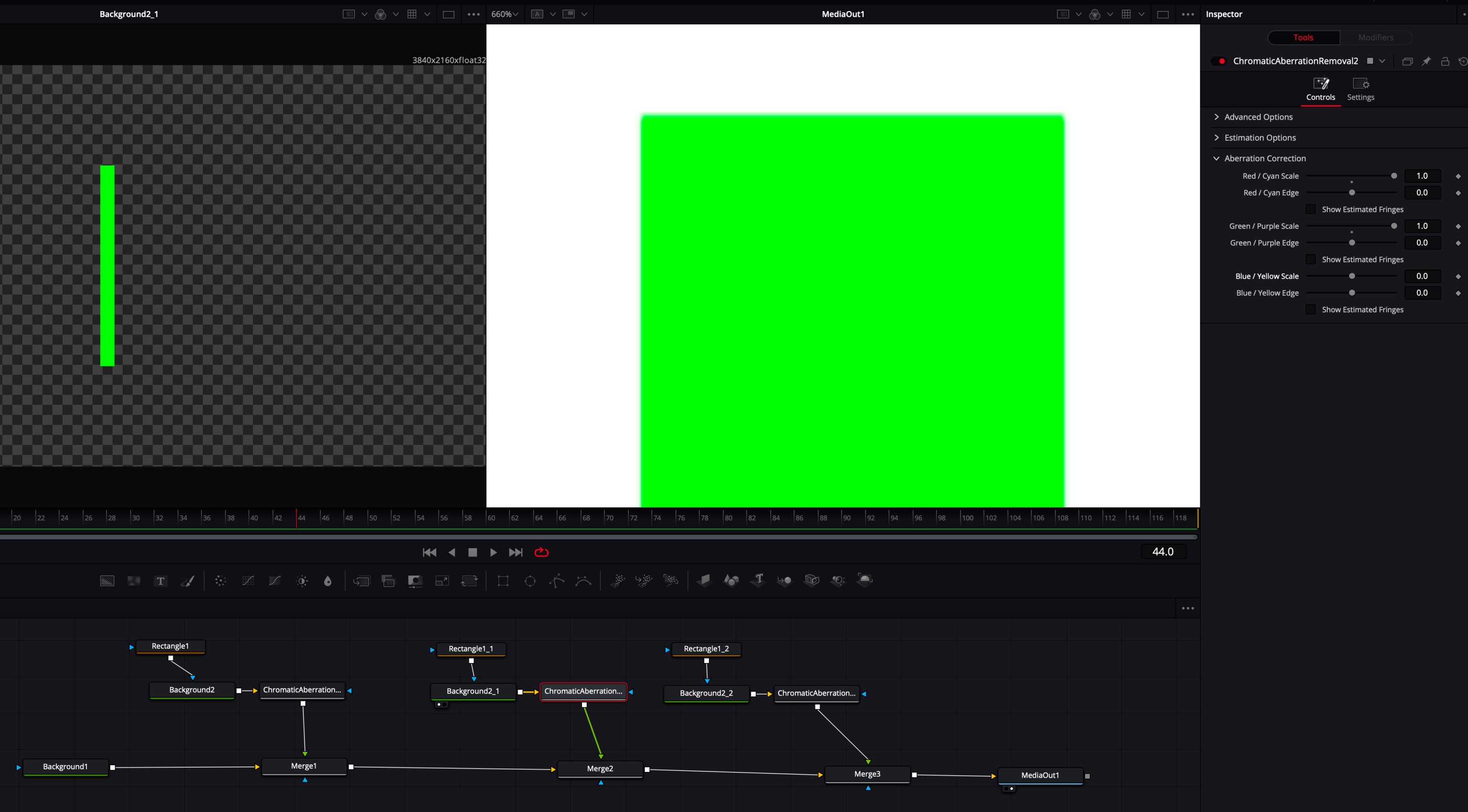Screen dimensions: 1468x812
Task: Add a Paint tool from toolbar
Action: pos(188,580)
